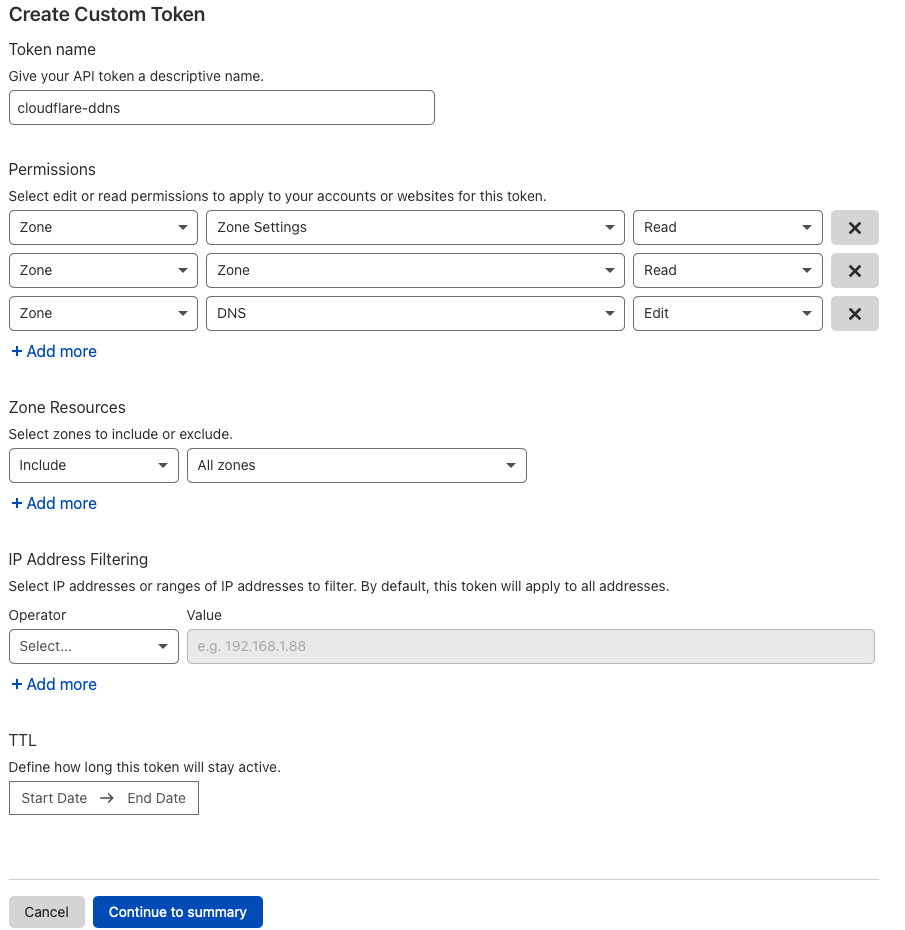Click the IP address Value field

530,647
